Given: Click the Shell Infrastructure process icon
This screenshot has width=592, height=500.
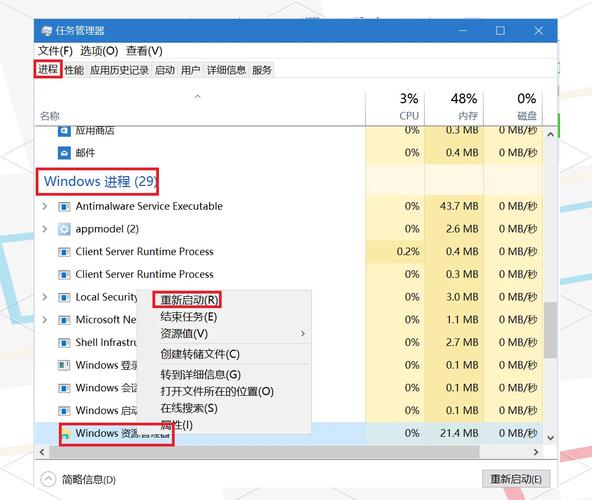Looking at the screenshot, I should [x=64, y=343].
